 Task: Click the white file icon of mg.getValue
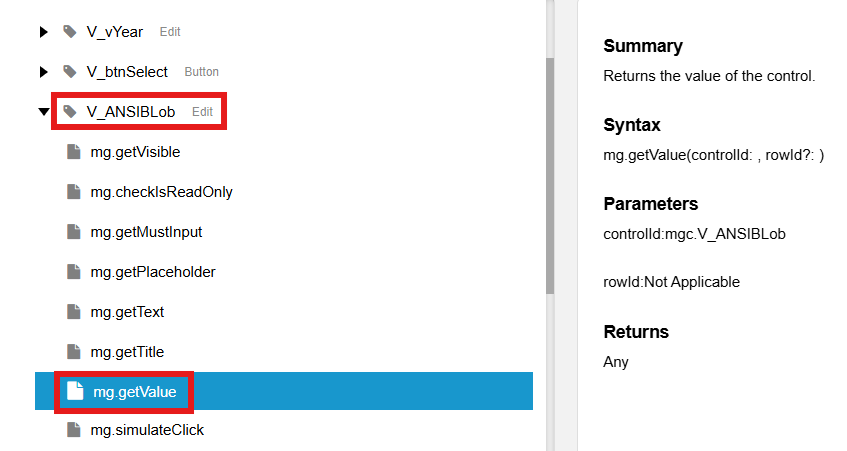(76, 391)
